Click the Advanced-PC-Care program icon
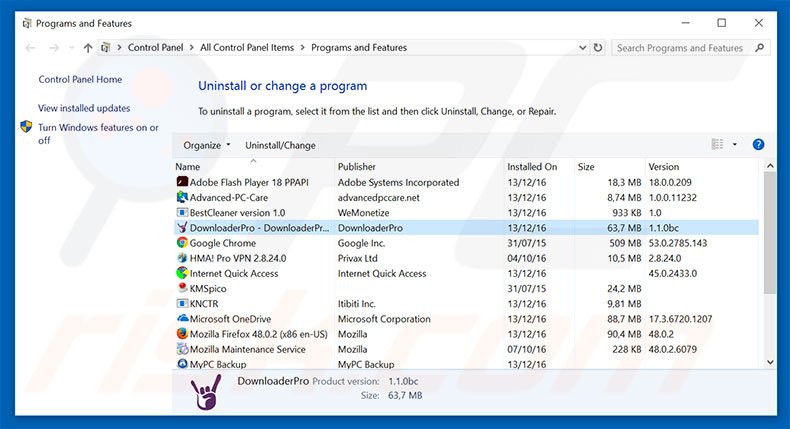Screen dimensions: 790x429 (182, 197)
